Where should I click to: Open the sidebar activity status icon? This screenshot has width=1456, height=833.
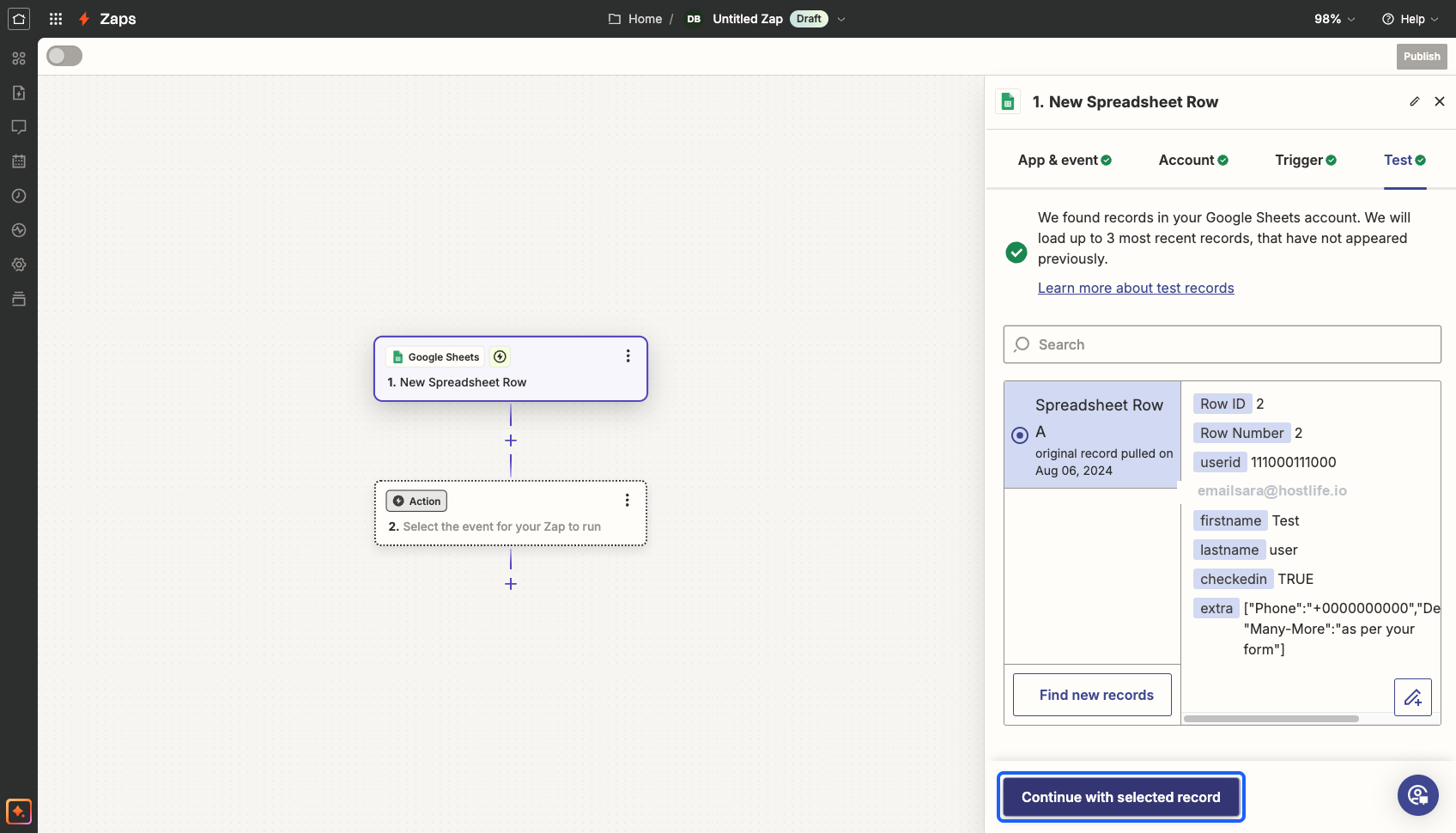click(x=19, y=230)
